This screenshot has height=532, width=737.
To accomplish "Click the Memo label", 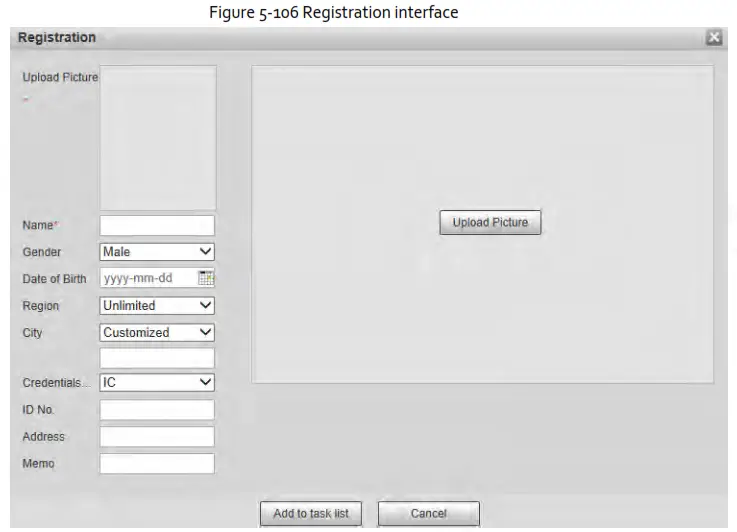I will tap(39, 463).
